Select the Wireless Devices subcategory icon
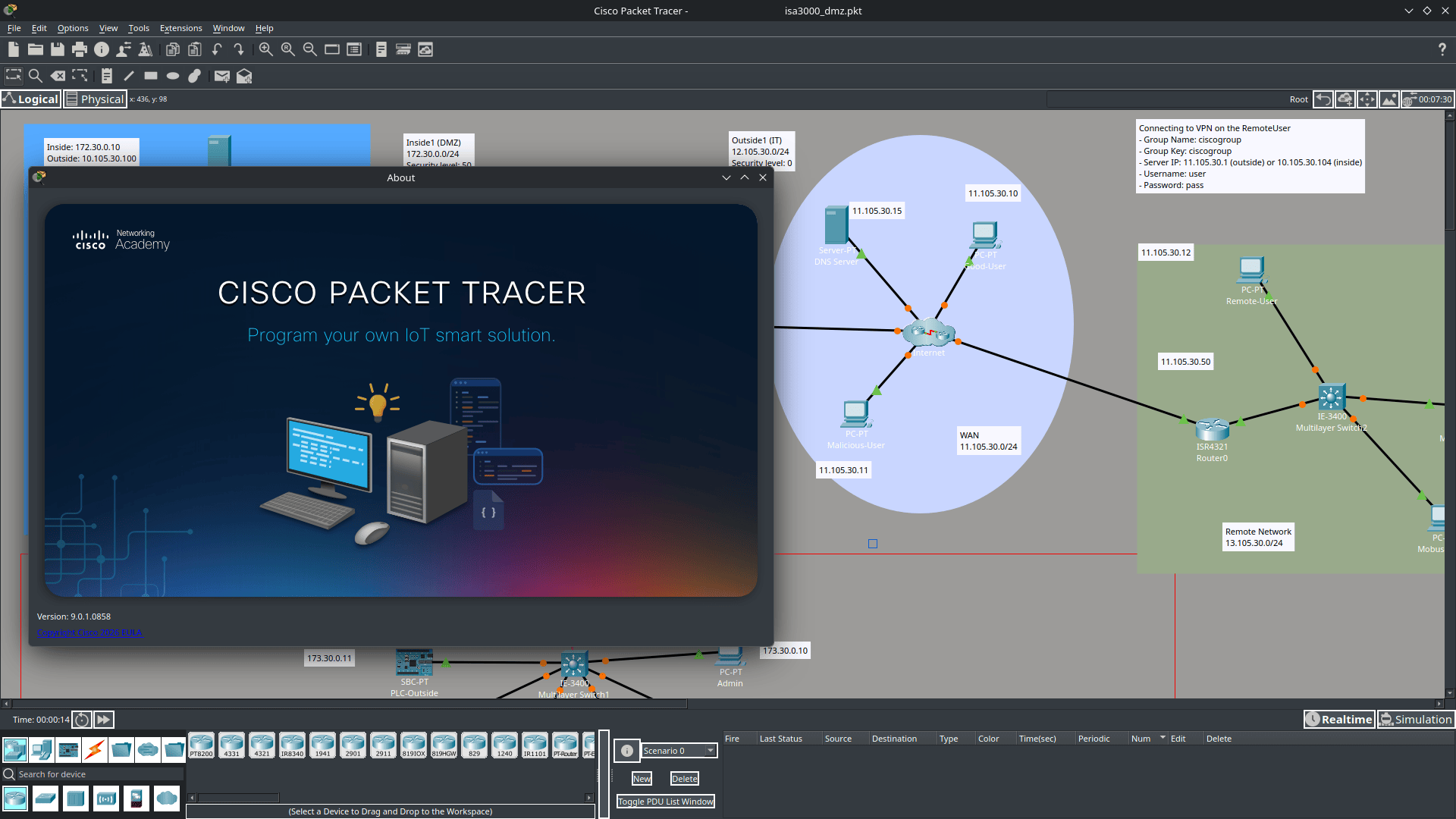 (106, 799)
